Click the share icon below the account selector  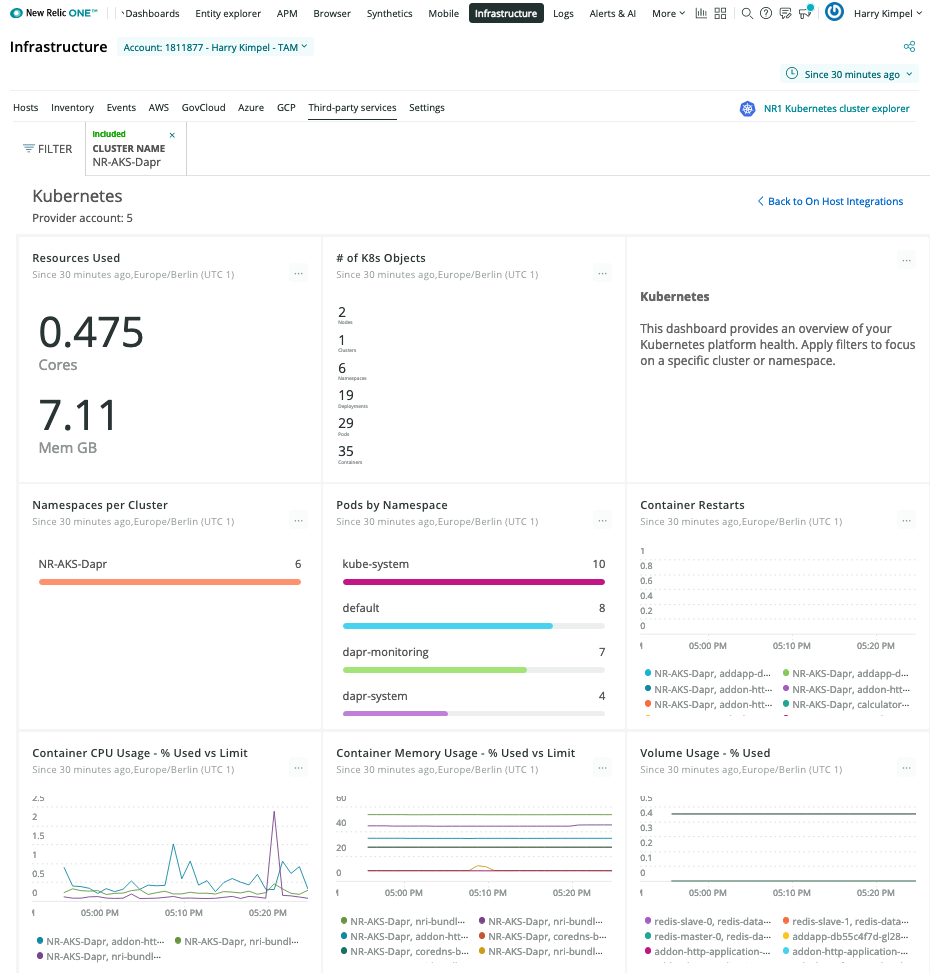coord(909,46)
